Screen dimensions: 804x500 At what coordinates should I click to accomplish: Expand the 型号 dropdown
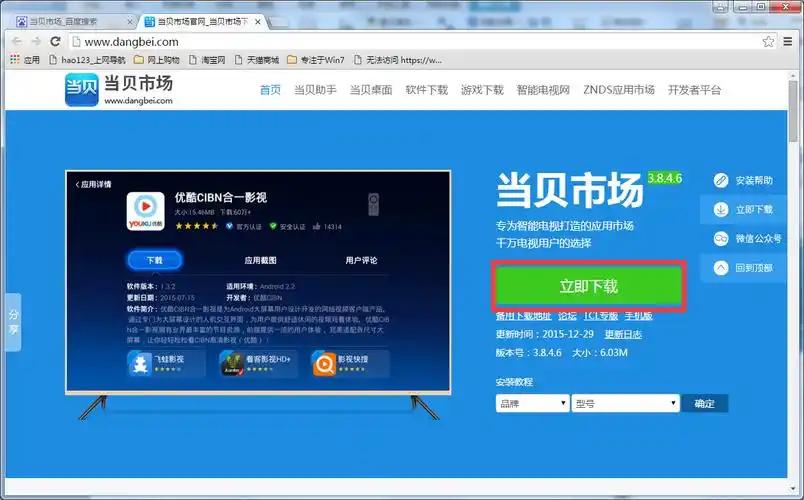click(625, 404)
